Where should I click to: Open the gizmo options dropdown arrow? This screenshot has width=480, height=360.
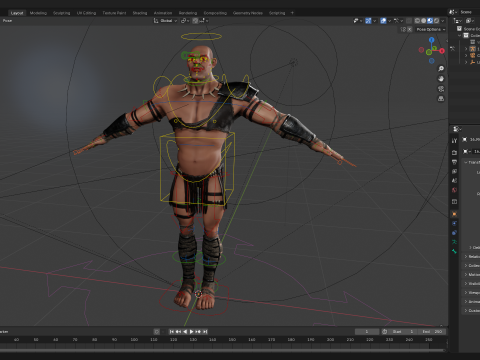(374, 21)
